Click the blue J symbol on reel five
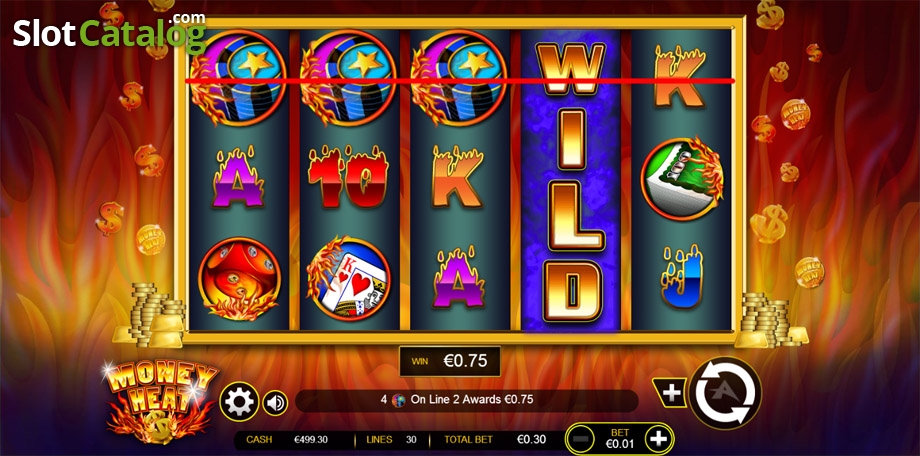Screen dimensions: 920x456 (681, 276)
